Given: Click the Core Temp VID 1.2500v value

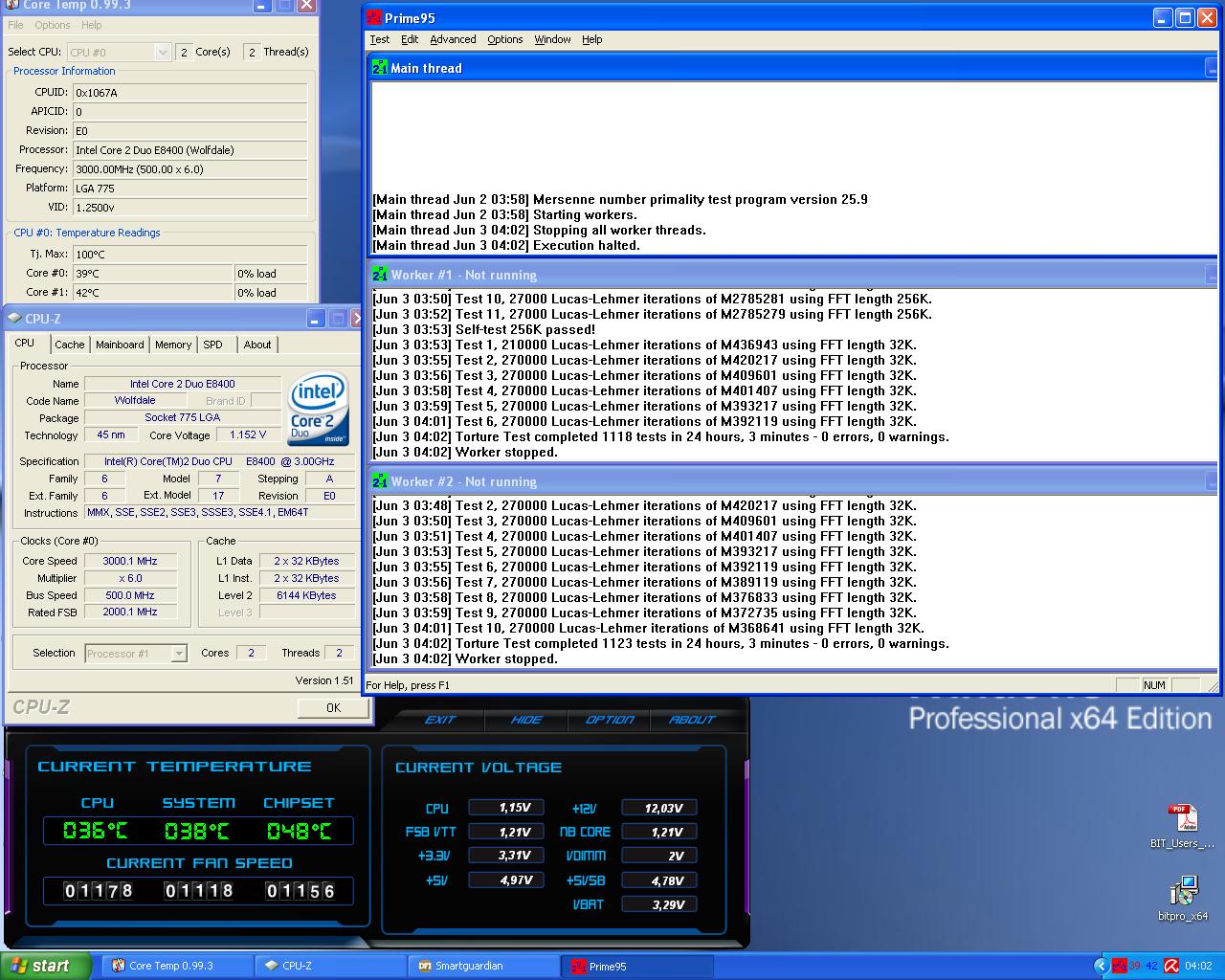Looking at the screenshot, I should click(x=190, y=207).
